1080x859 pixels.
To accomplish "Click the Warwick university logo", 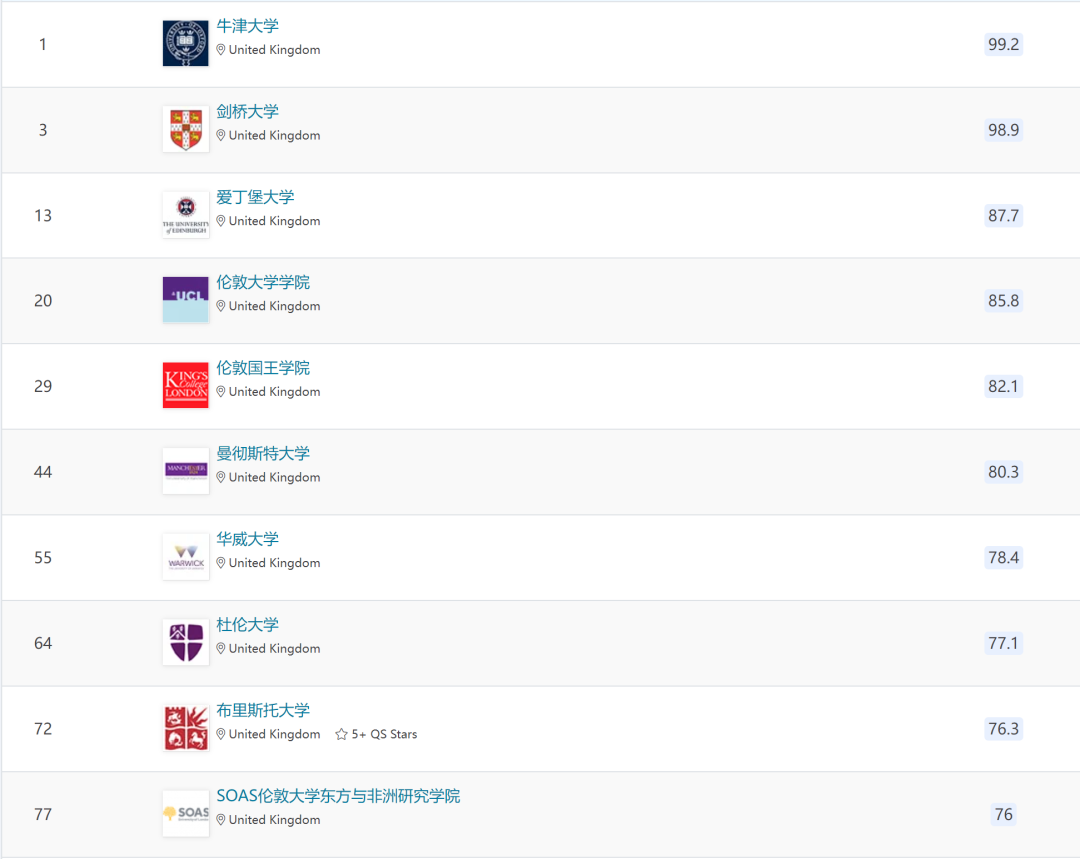I will tap(185, 557).
